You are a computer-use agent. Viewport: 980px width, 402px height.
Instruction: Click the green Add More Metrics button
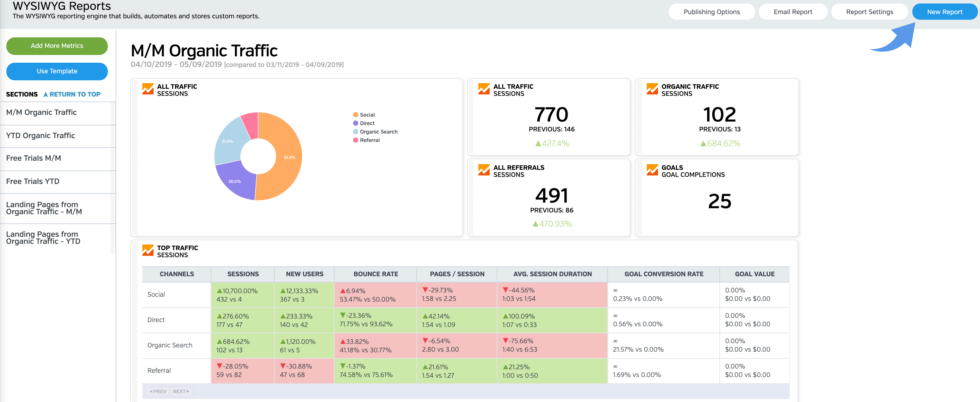[x=57, y=46]
